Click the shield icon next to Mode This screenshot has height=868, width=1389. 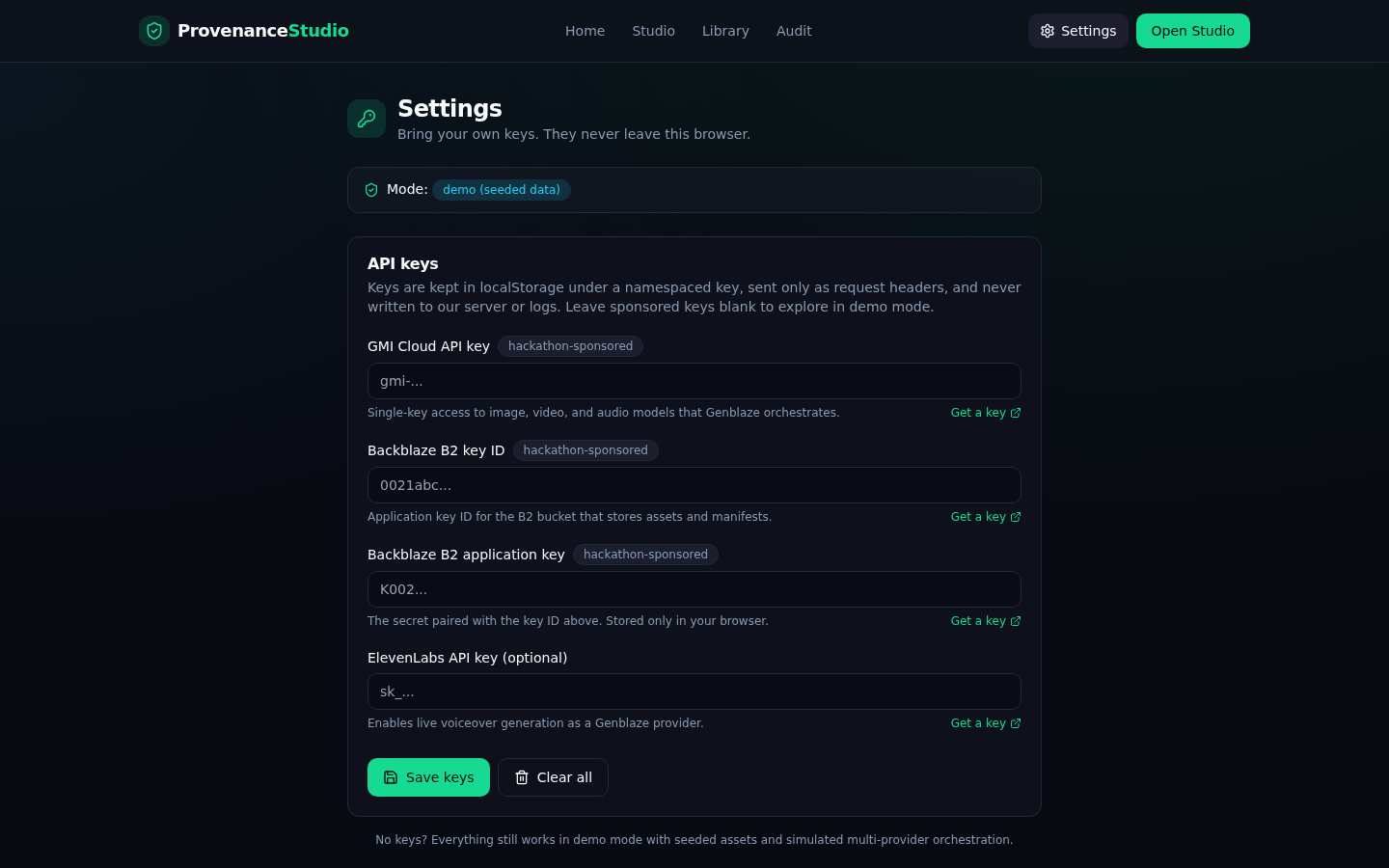click(x=371, y=190)
